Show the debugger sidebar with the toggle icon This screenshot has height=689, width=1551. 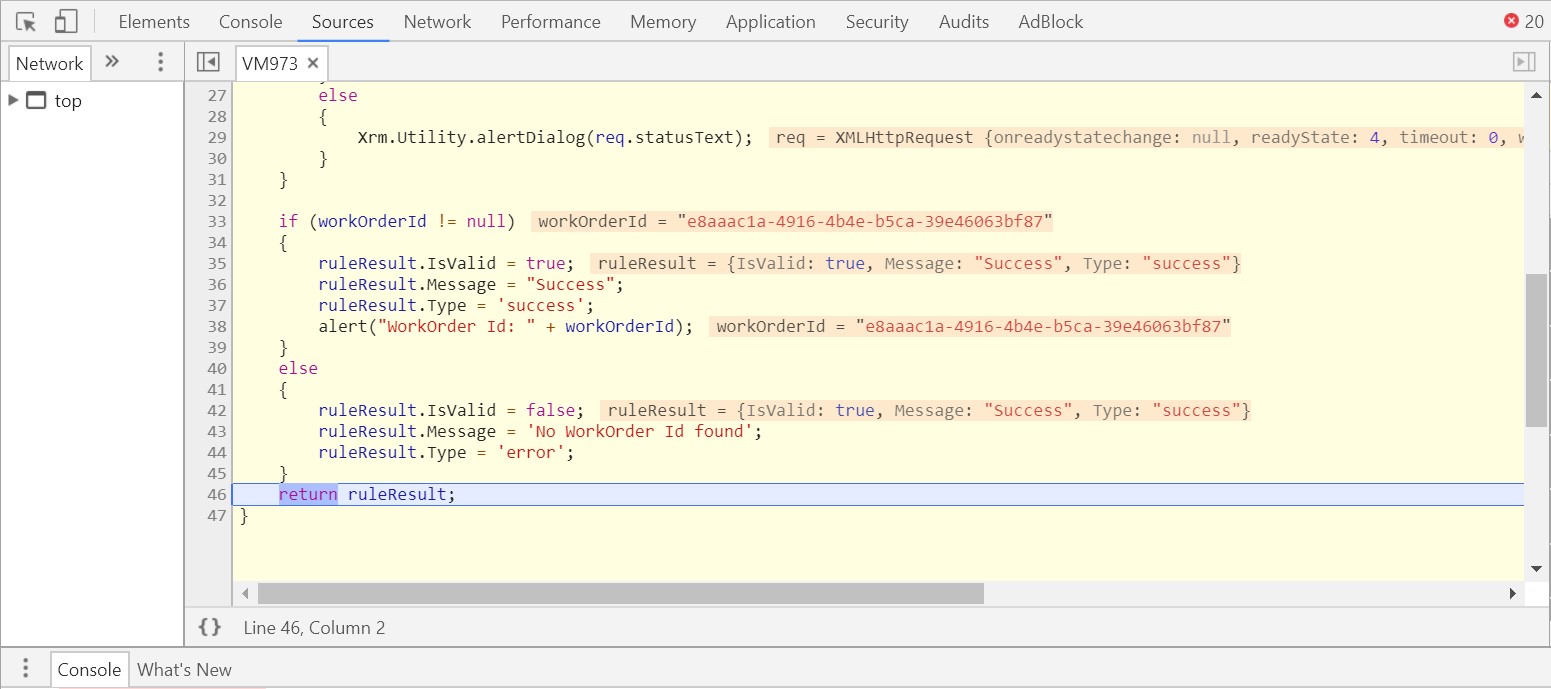point(1524,62)
